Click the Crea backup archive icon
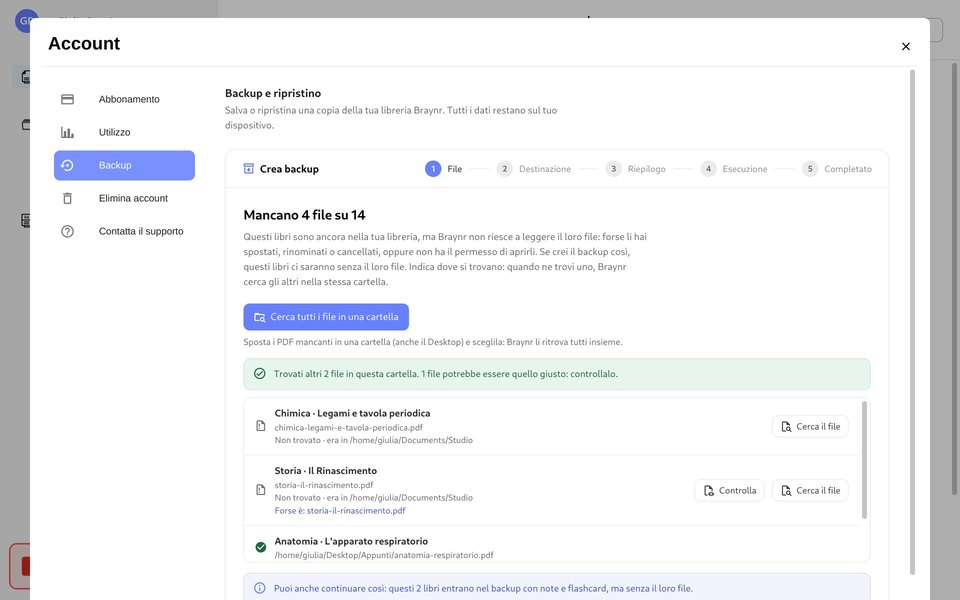The image size is (960, 600). tap(249, 168)
